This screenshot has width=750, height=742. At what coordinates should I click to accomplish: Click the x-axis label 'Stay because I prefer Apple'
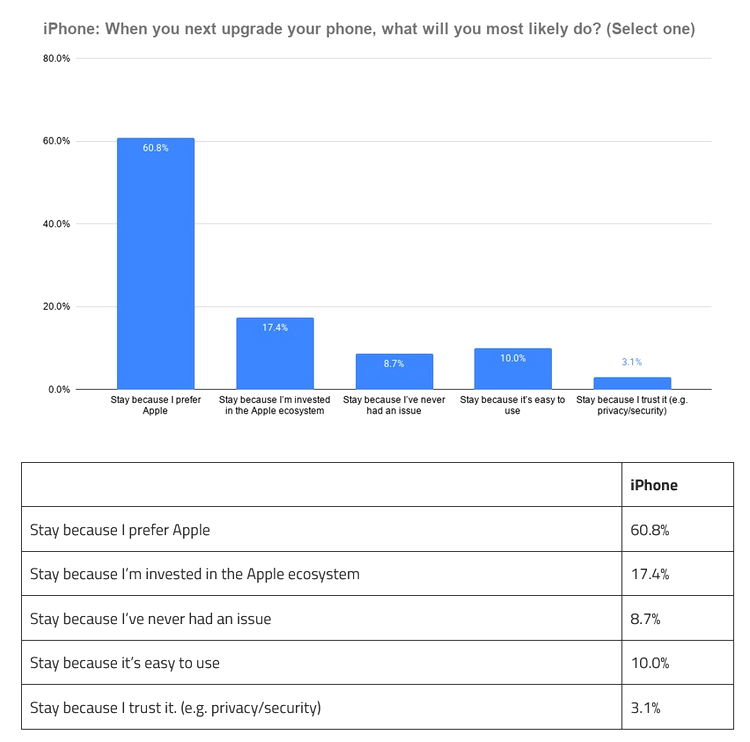(155, 405)
